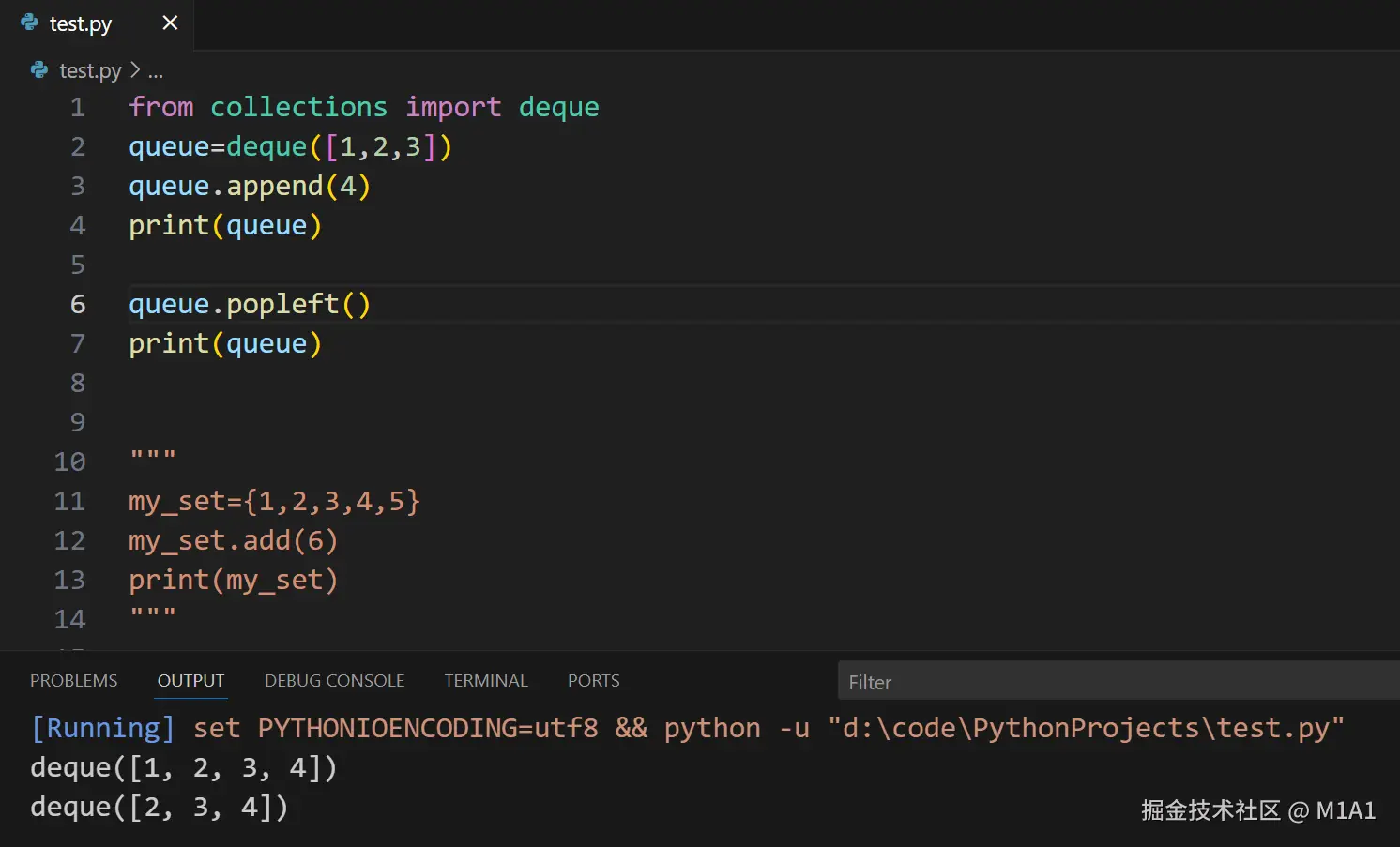
Task: Click the '[Running]' output label
Action: [103, 728]
